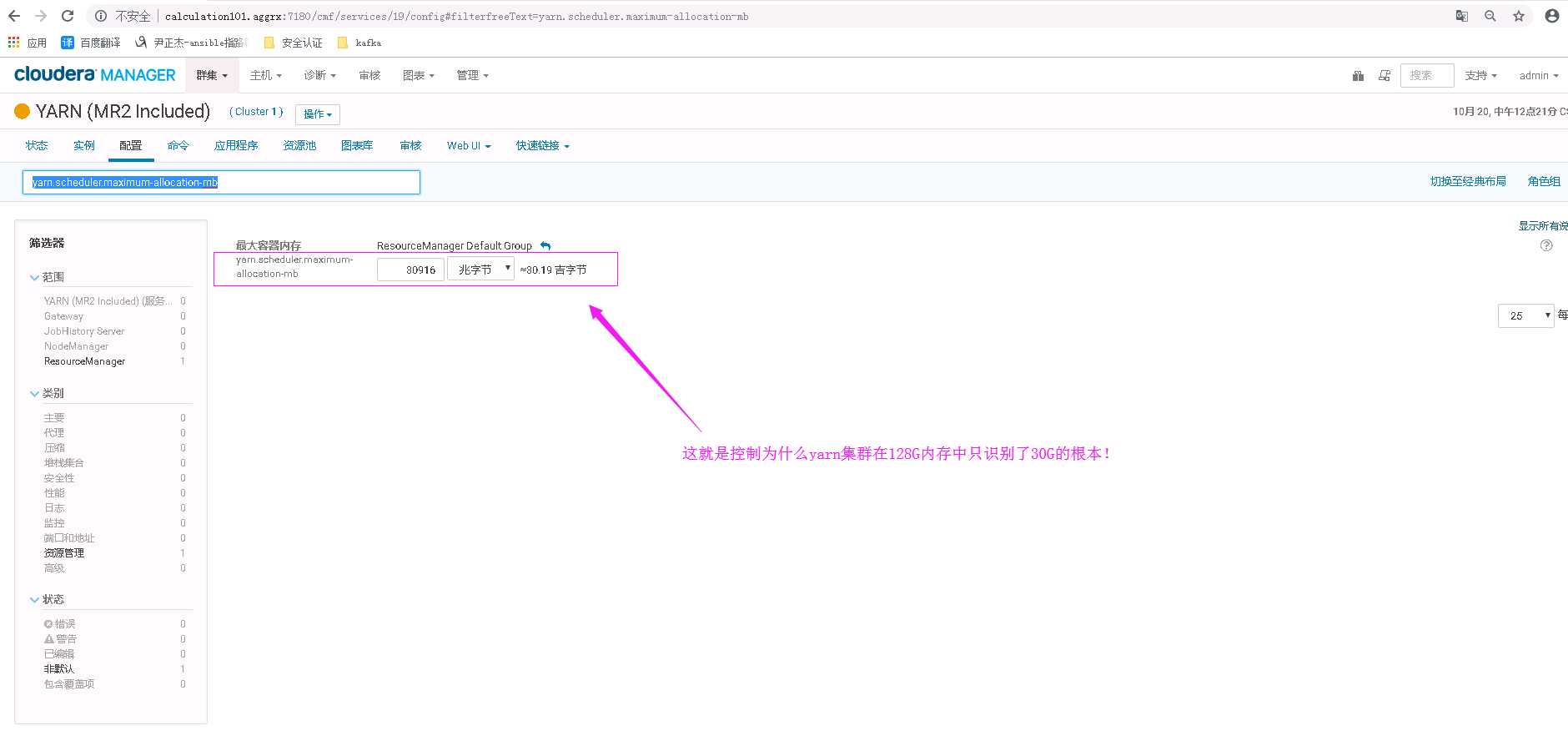Open the 管理 menu
Viewport: 1568px width, 736px height.
click(473, 75)
